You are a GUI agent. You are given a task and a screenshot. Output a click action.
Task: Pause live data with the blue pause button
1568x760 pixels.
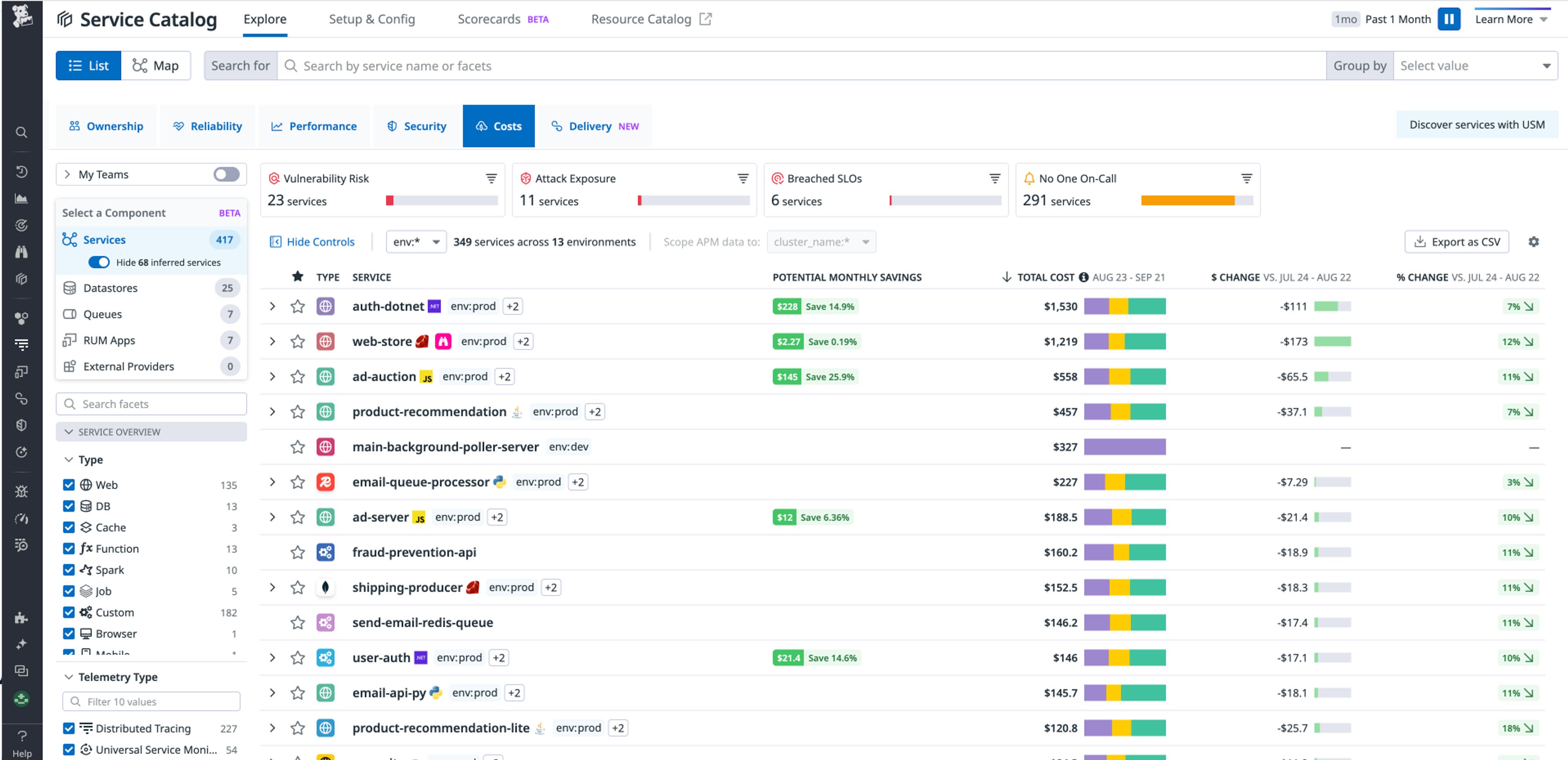(1449, 19)
